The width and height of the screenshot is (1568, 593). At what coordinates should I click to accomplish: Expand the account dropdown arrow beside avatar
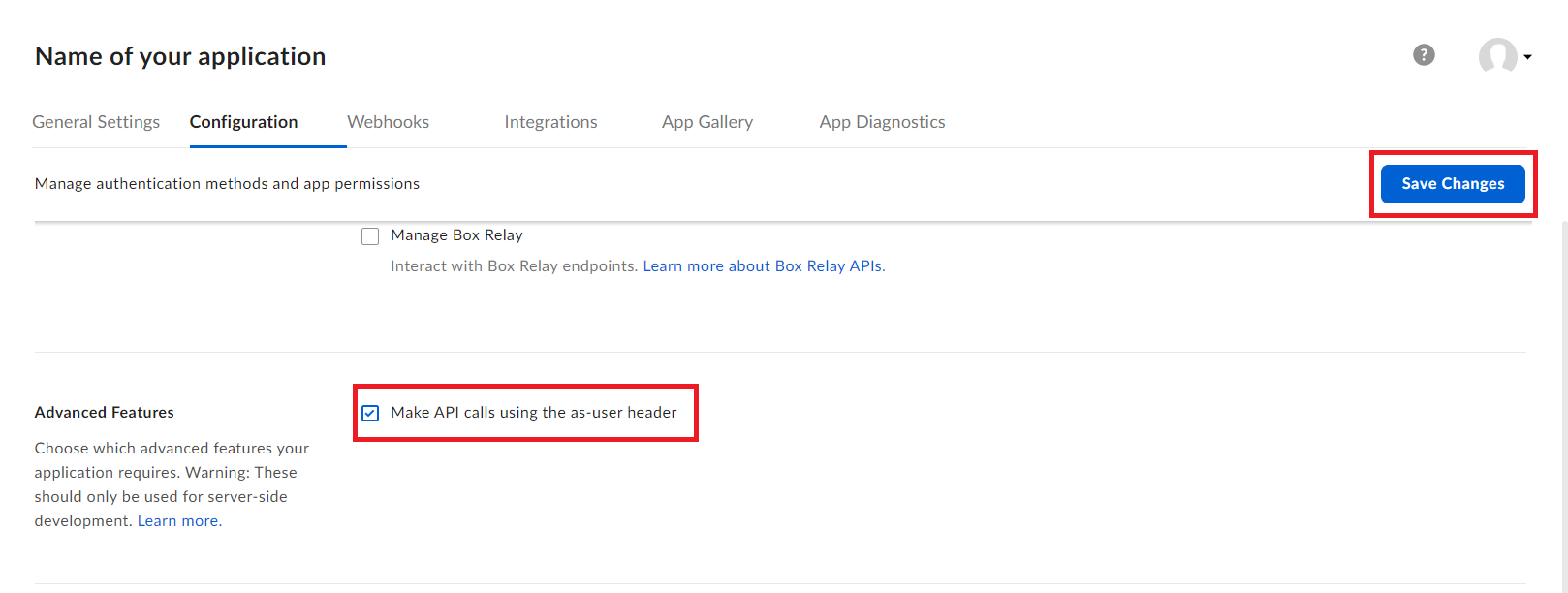pos(1527,57)
